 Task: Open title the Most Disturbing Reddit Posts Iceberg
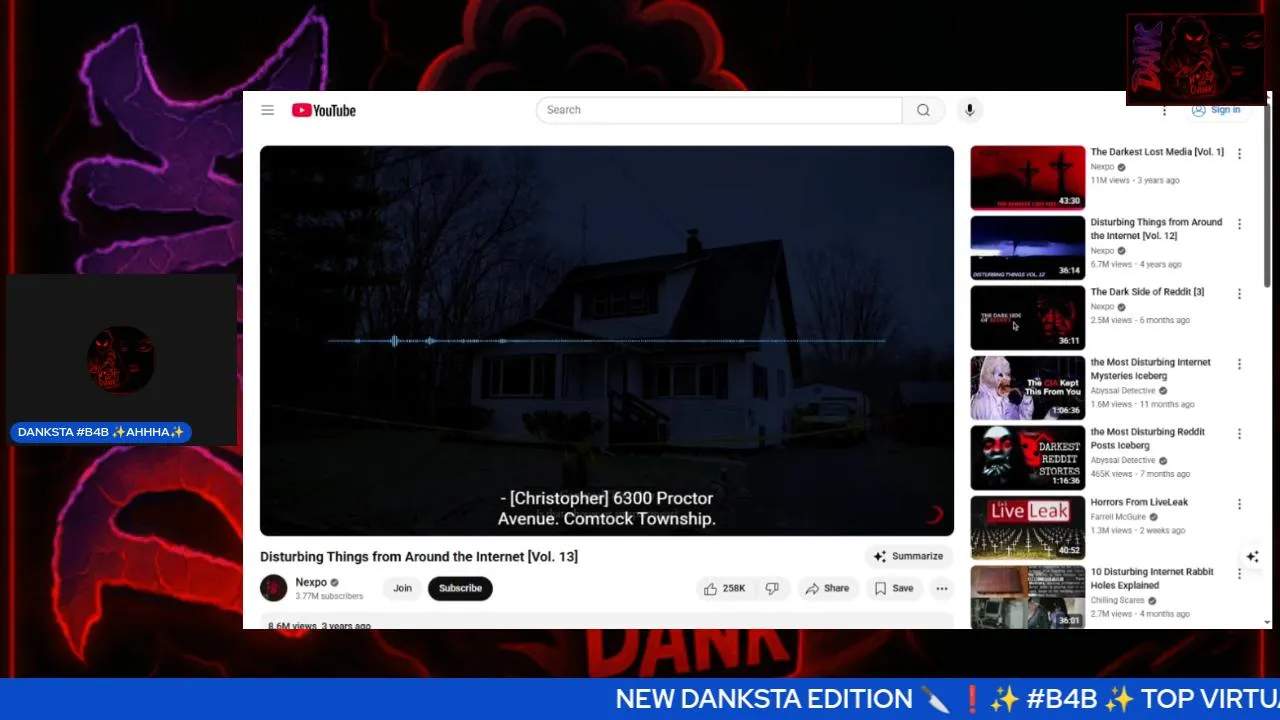[x=1147, y=439]
